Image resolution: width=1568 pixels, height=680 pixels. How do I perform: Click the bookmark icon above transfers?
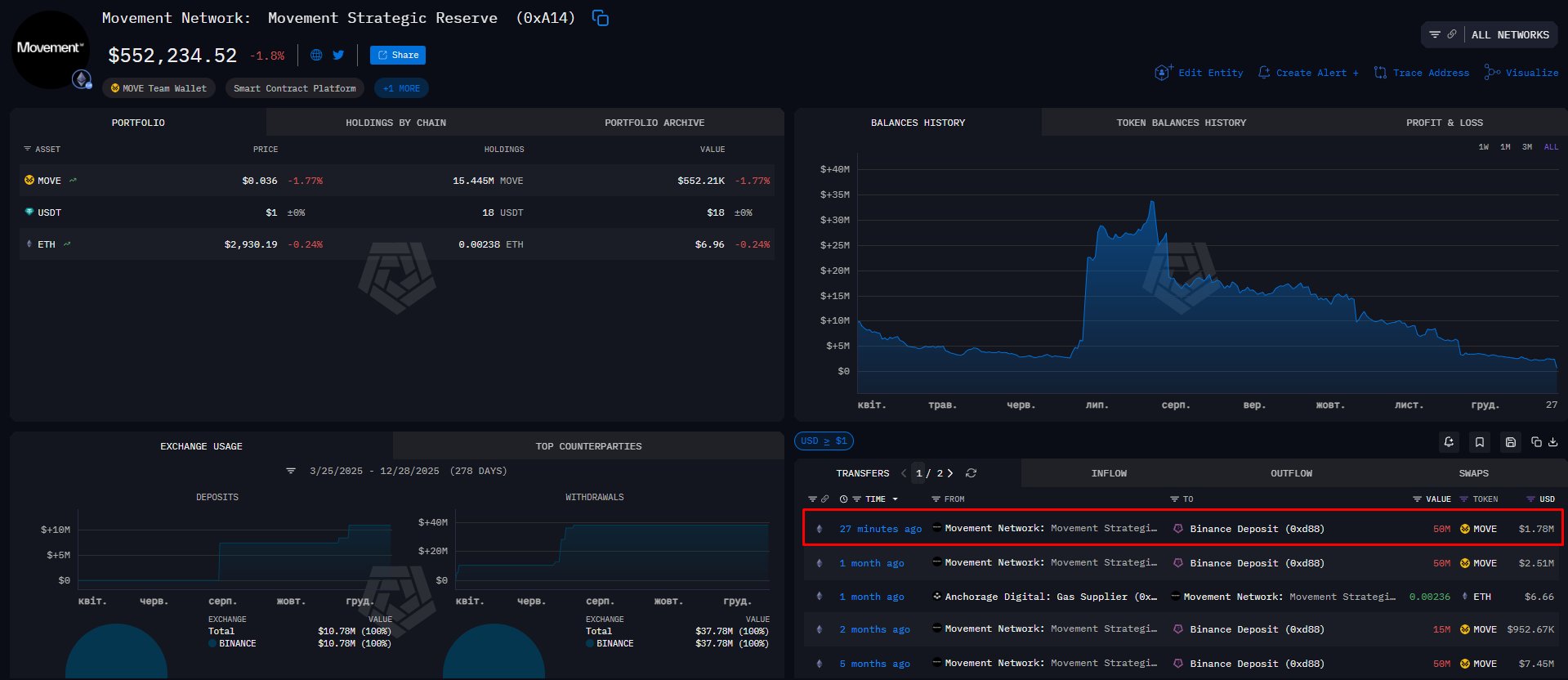coord(1479,442)
